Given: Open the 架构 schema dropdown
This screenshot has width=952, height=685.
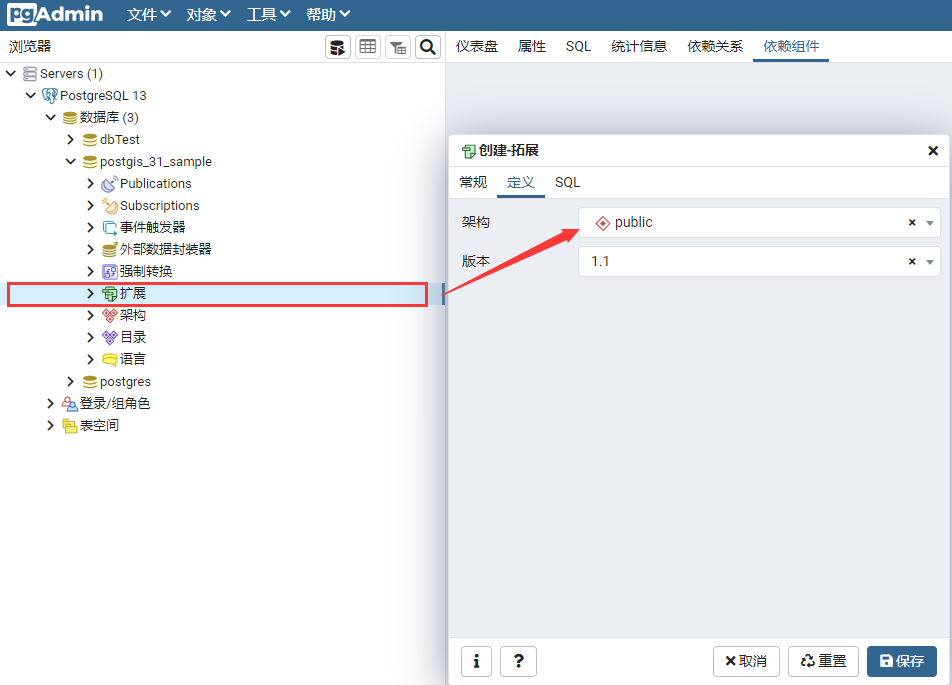Looking at the screenshot, I should (x=932, y=222).
